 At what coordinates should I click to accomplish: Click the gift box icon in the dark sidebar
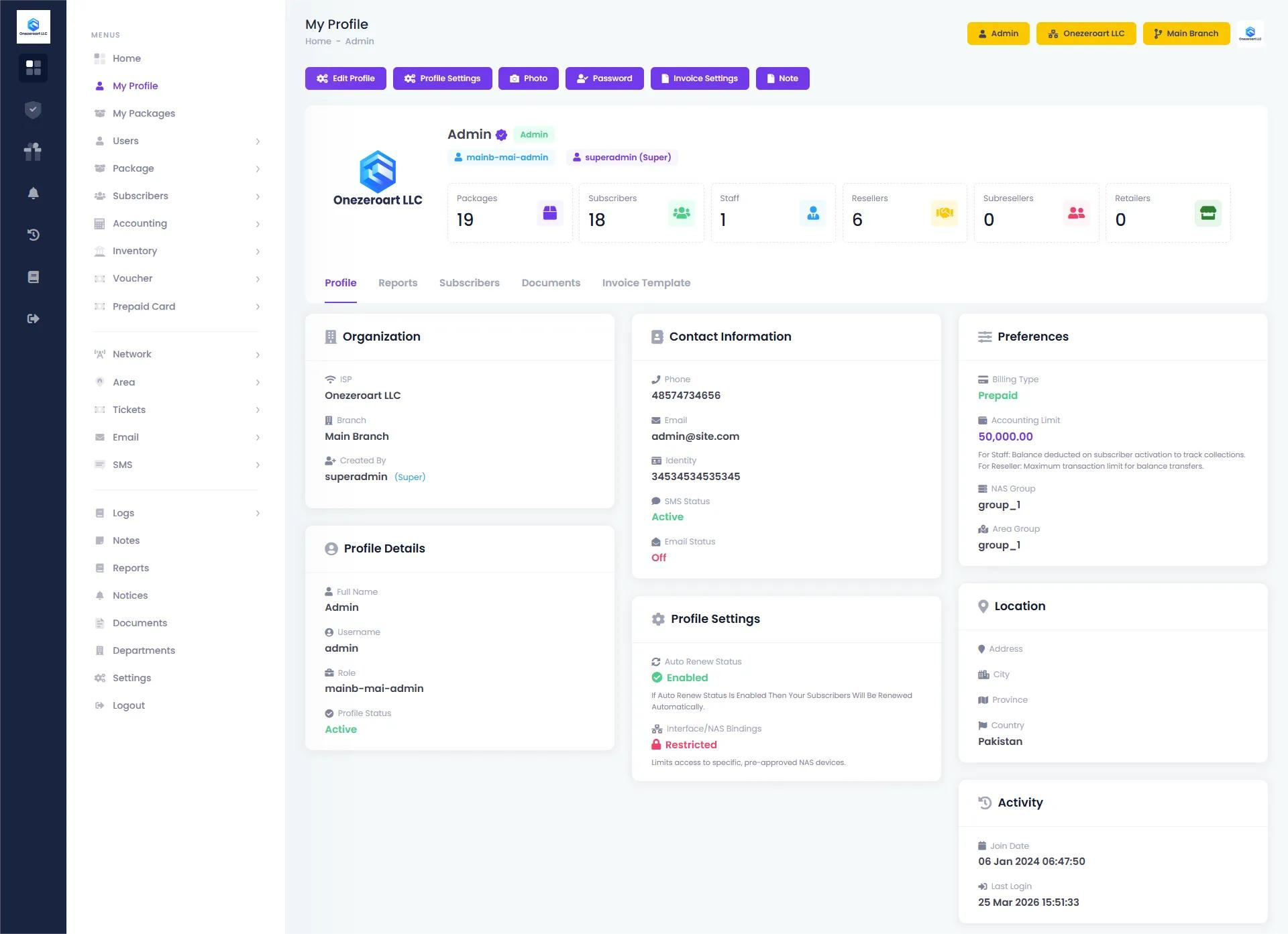coord(33,152)
